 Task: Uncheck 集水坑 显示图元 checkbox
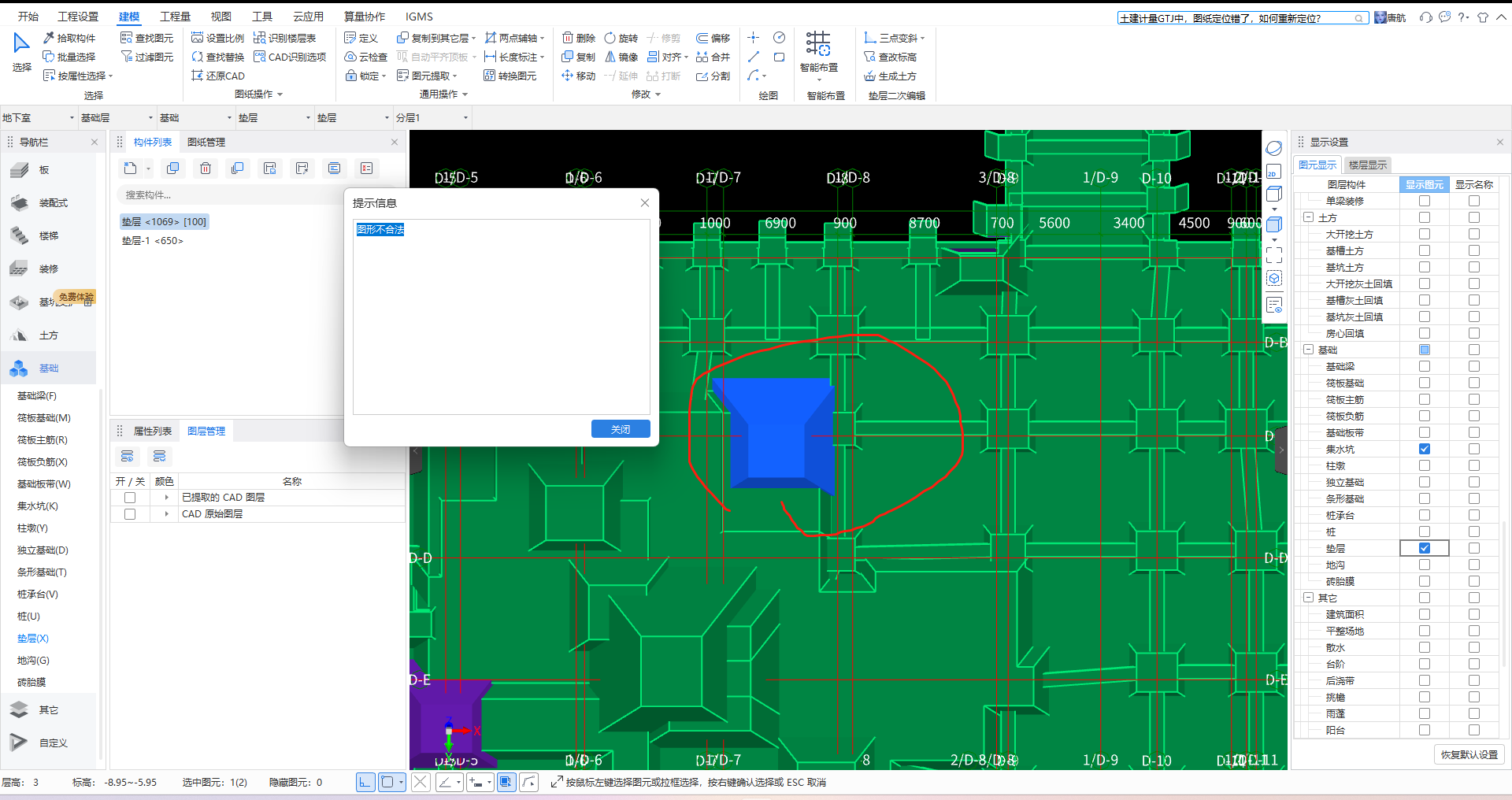pyautogui.click(x=1425, y=449)
